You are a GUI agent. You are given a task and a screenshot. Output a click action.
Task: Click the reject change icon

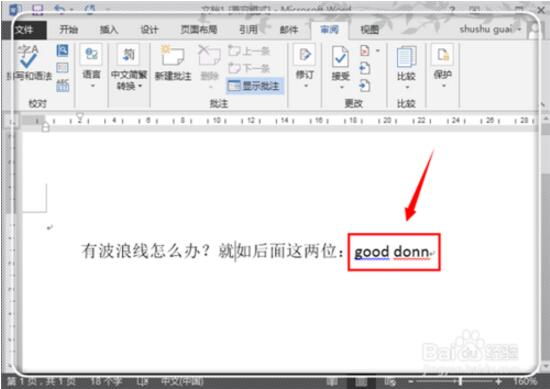365,51
